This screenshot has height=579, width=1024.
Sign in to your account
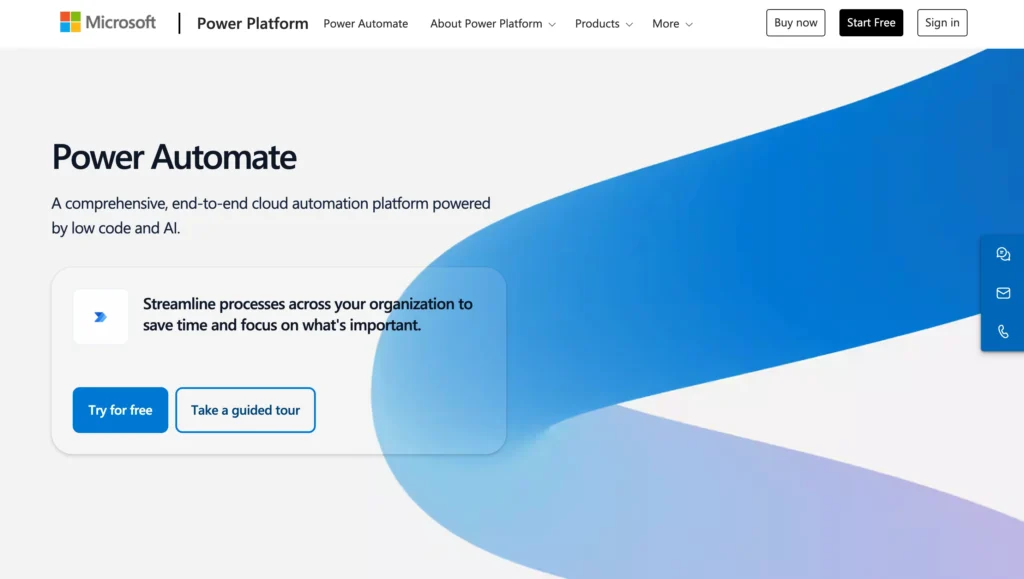pos(941,22)
